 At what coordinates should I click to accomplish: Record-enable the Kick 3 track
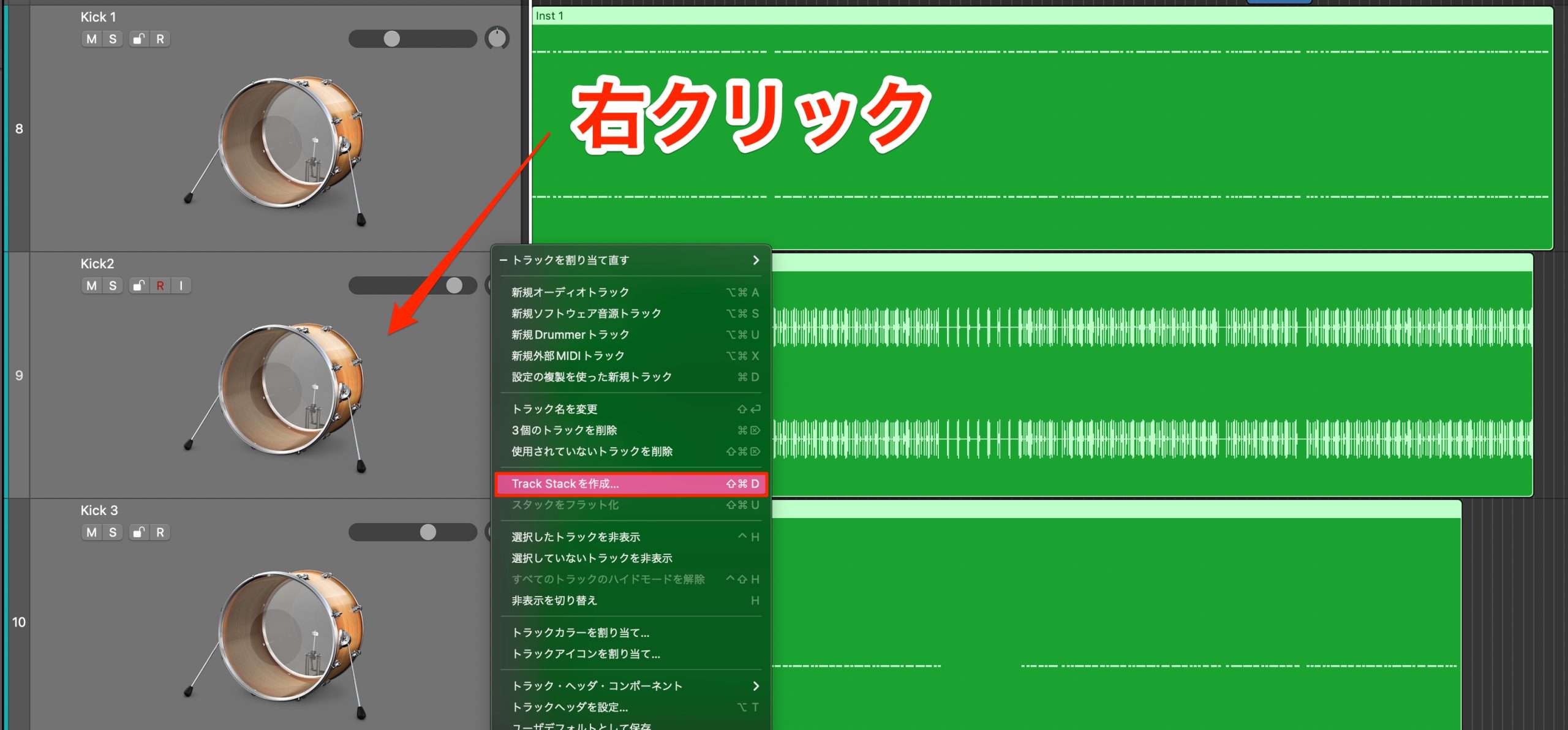tap(160, 533)
